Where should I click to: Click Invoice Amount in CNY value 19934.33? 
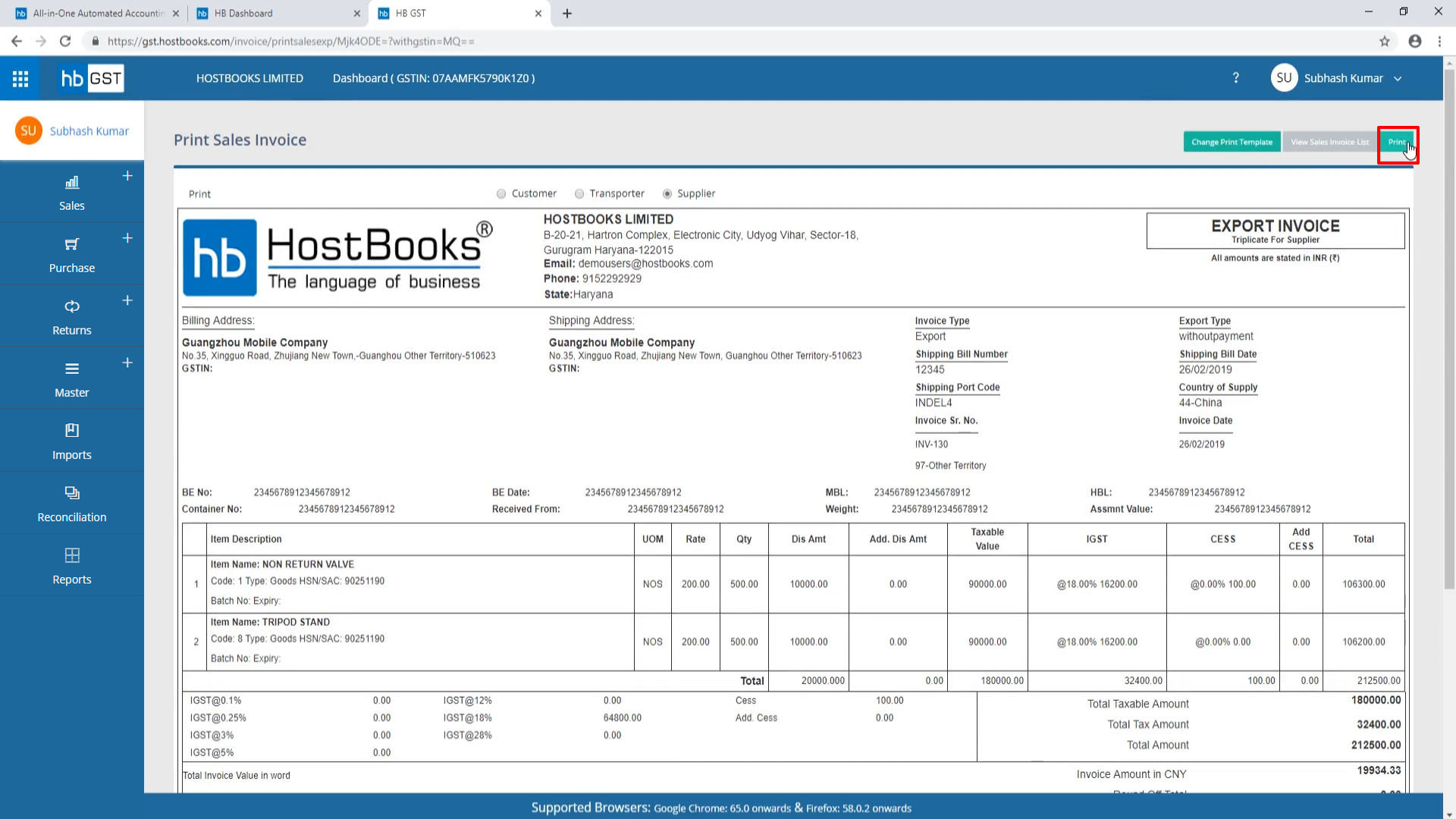[1379, 770]
